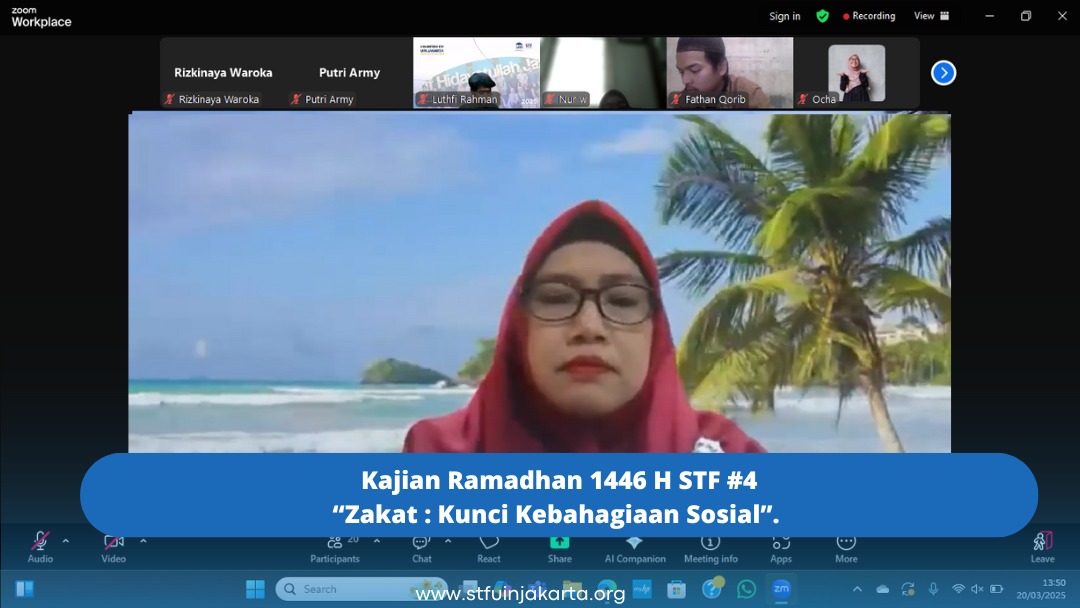Viewport: 1080px width, 608px height.
Task: Open the Apps panel
Action: [x=781, y=546]
